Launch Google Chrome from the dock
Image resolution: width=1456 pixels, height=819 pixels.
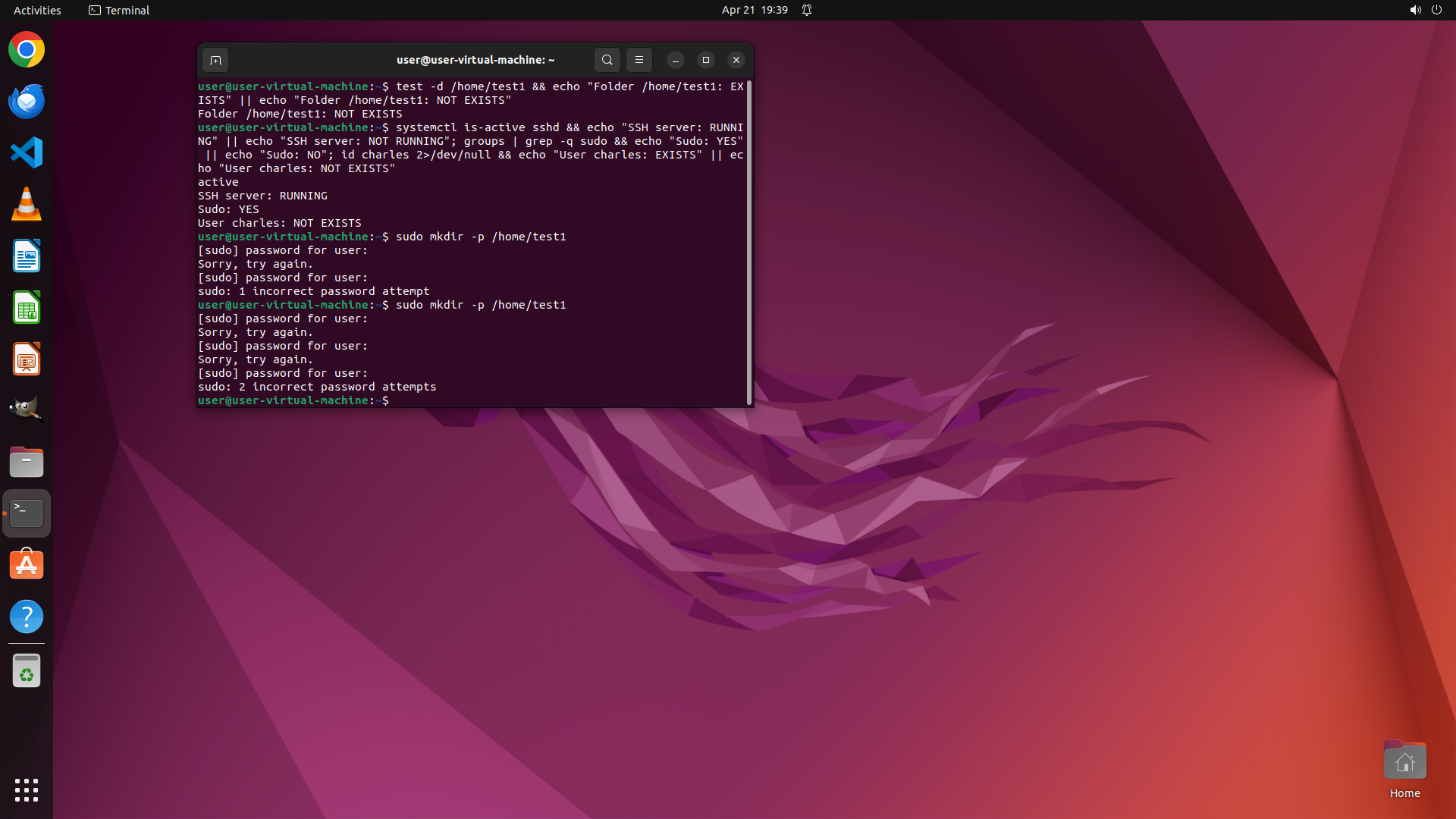(27, 50)
